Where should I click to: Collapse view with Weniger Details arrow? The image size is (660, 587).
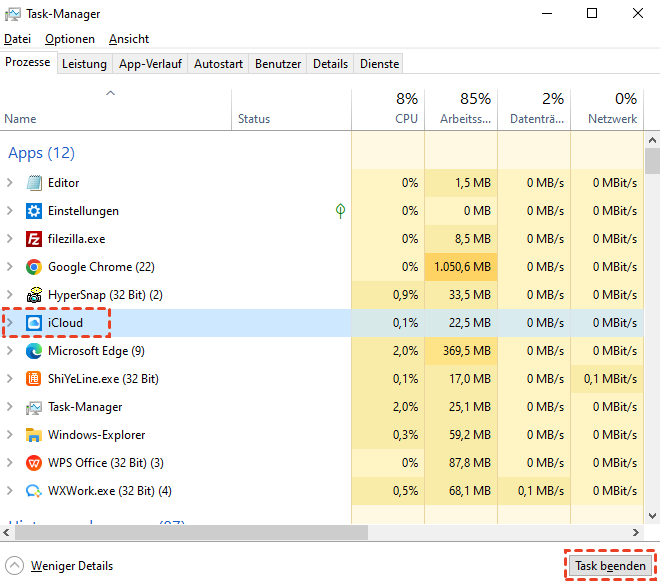(x=14, y=565)
